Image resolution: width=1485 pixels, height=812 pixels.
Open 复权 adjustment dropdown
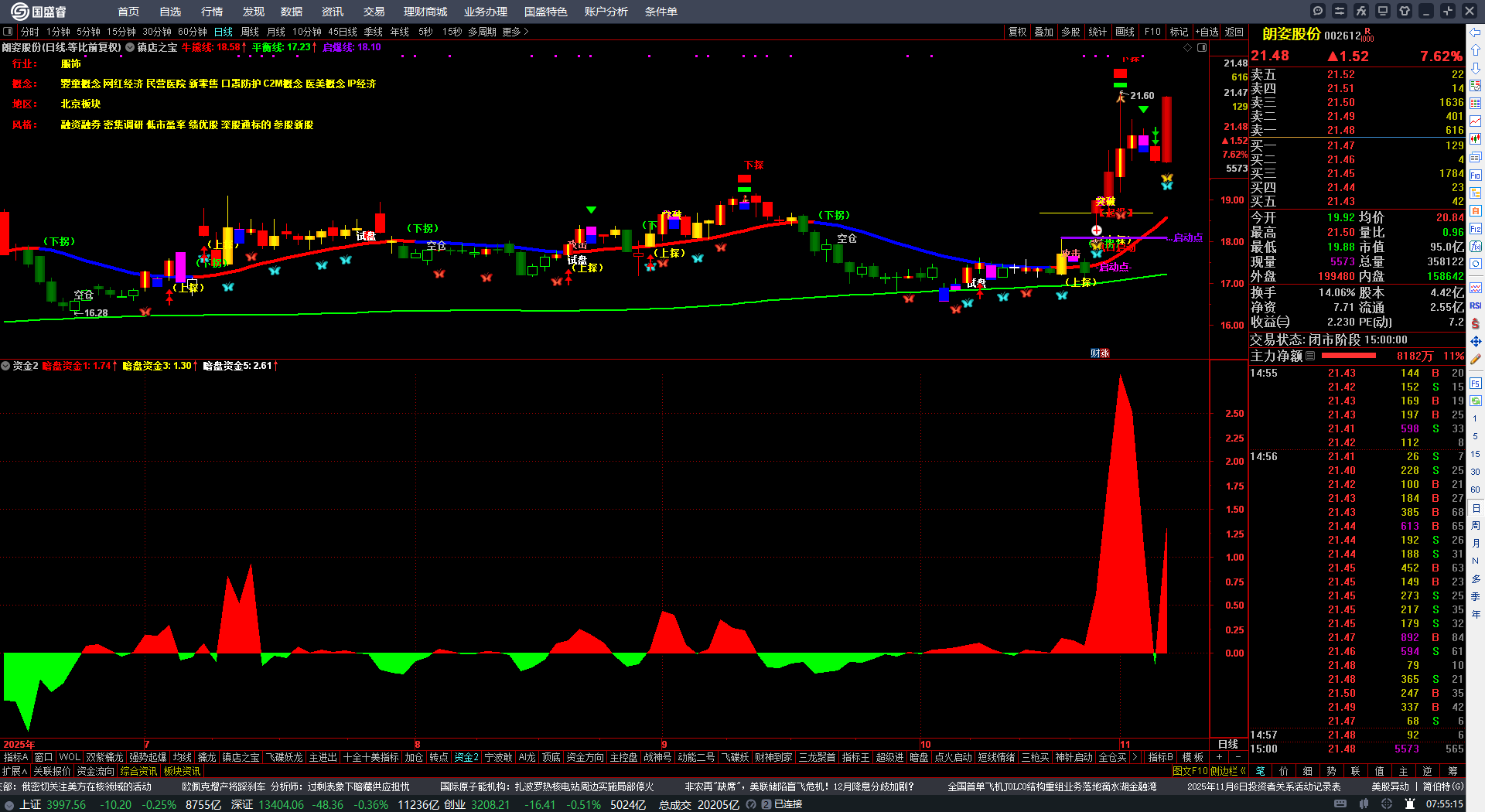(1018, 32)
